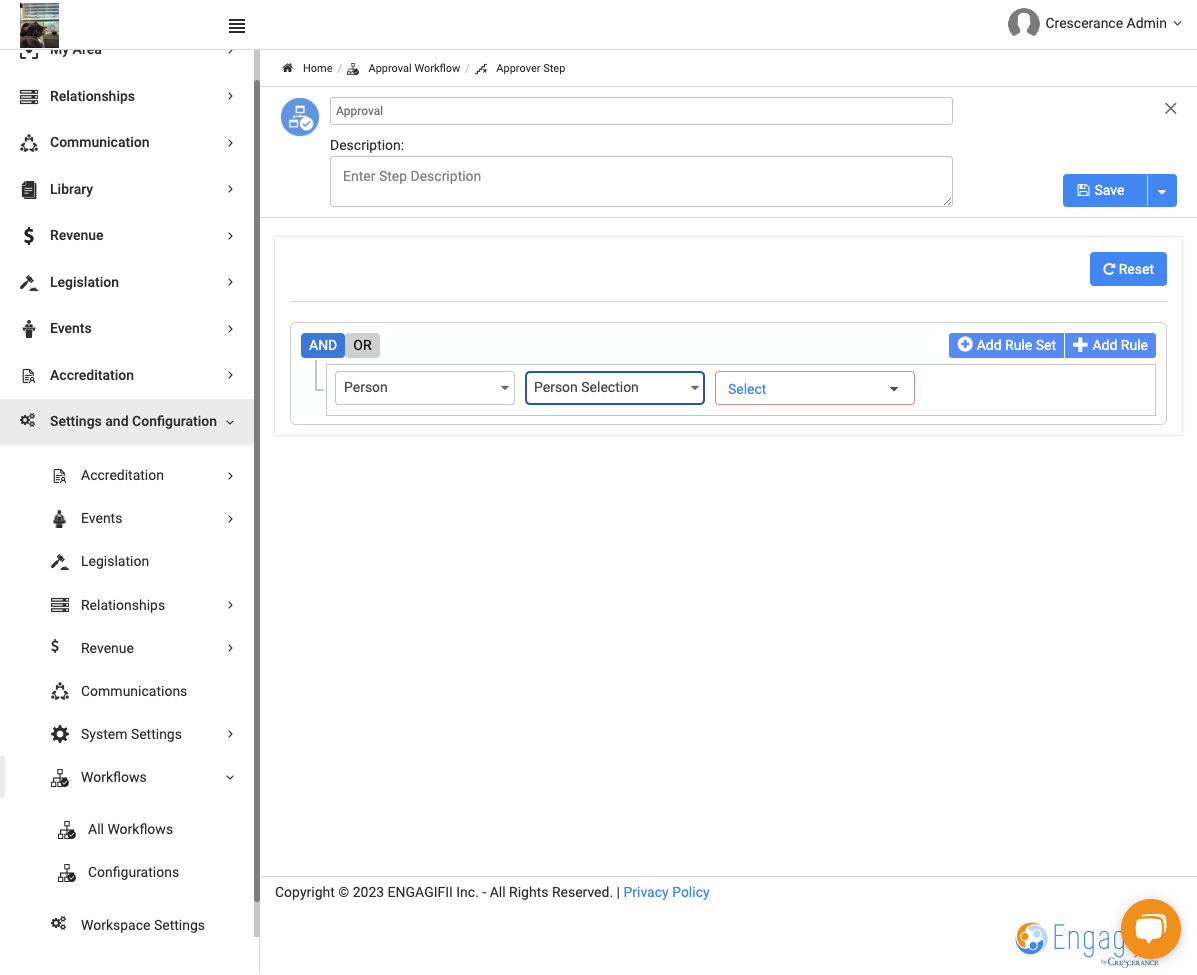The width and height of the screenshot is (1197, 975).
Task: Click the Relationships submenu icon
Action: coord(60,605)
